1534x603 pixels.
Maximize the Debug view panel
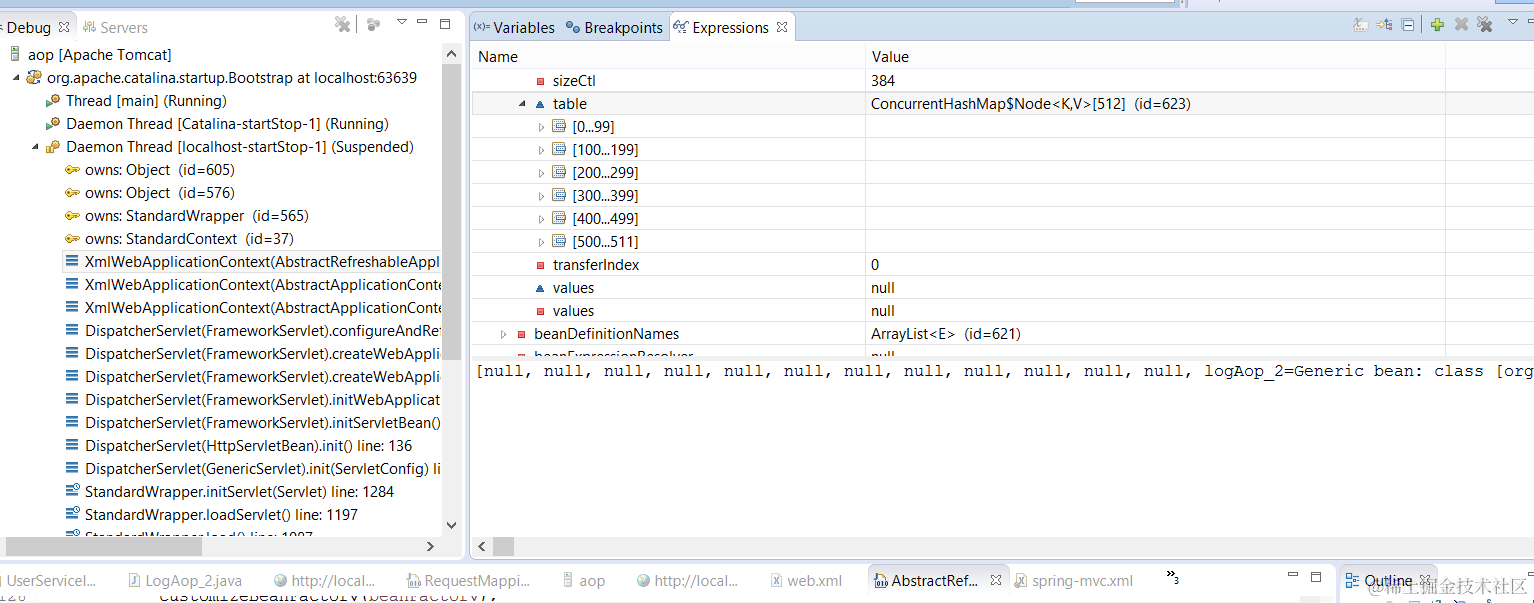click(445, 23)
